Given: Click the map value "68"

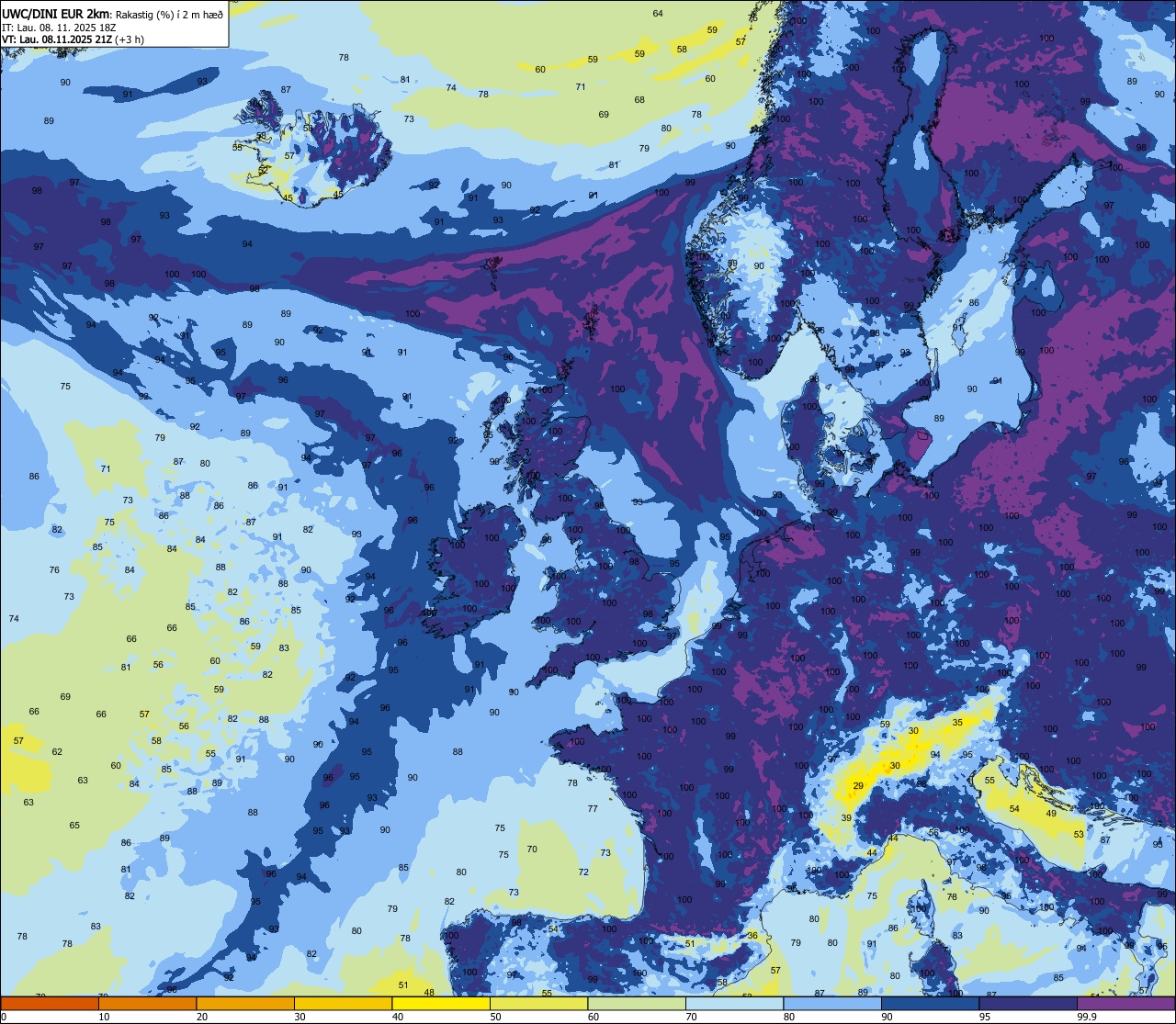Looking at the screenshot, I should [639, 99].
